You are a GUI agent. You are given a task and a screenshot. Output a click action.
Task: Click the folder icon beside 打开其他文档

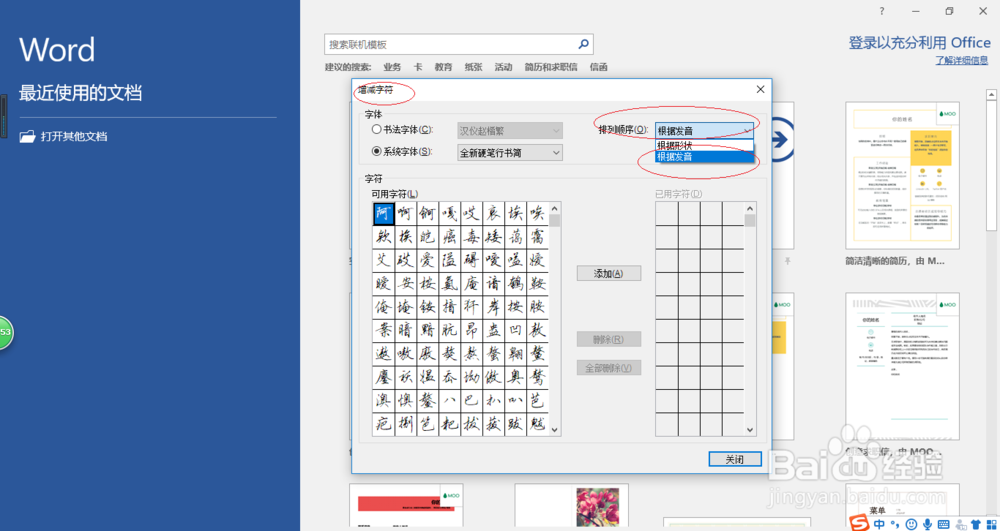[x=27, y=136]
